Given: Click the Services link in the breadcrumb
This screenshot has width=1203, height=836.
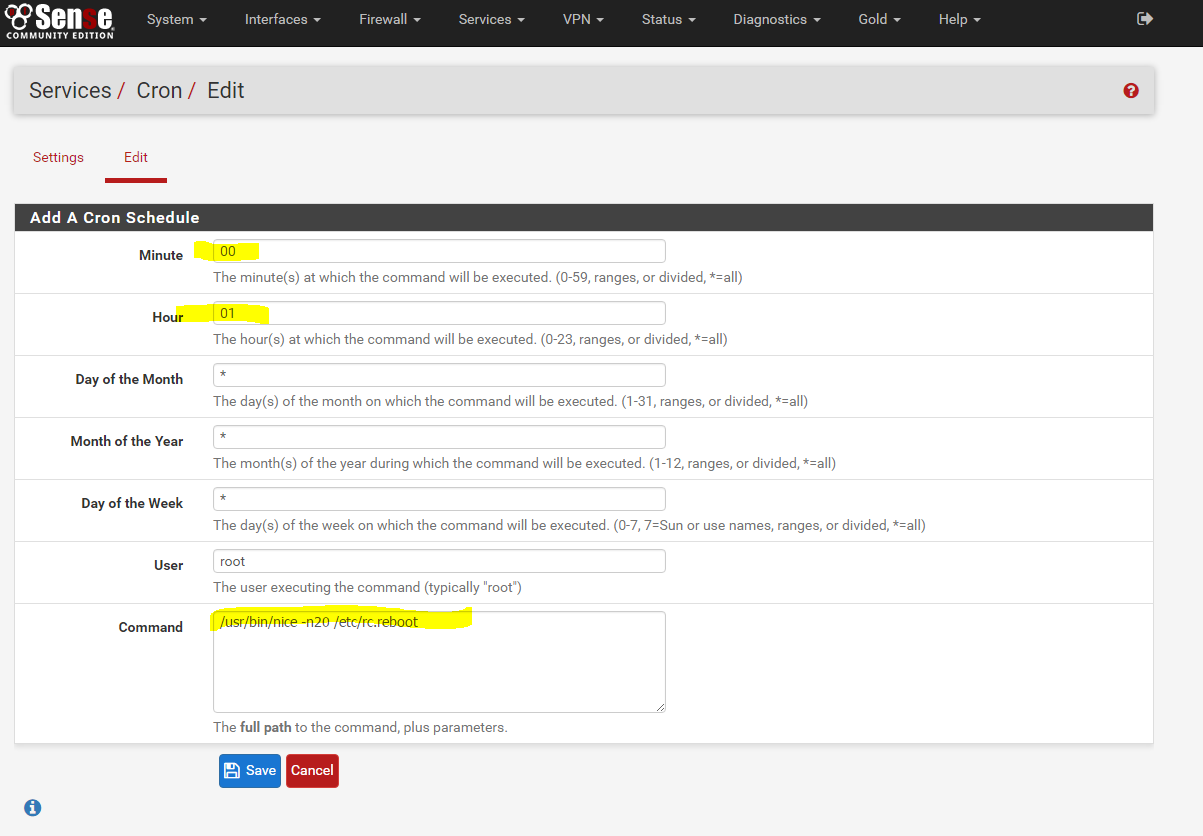Looking at the screenshot, I should pos(70,90).
